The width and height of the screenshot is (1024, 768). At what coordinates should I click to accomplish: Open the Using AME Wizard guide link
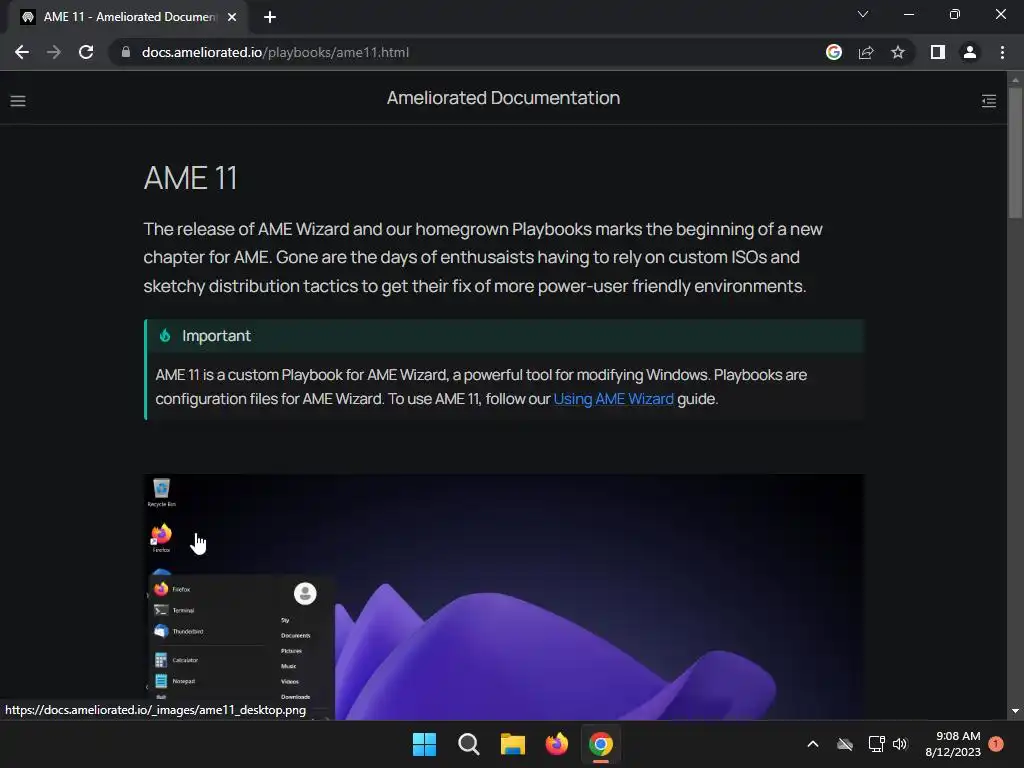click(613, 399)
